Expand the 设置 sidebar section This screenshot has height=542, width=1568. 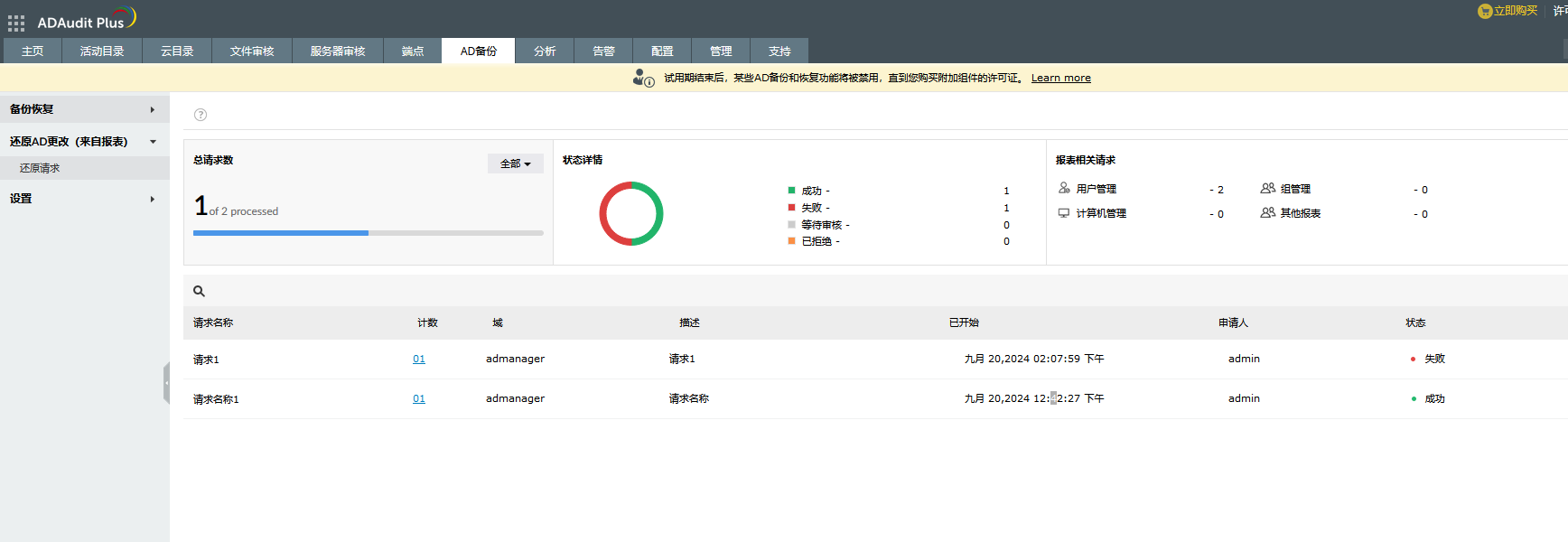pos(152,199)
